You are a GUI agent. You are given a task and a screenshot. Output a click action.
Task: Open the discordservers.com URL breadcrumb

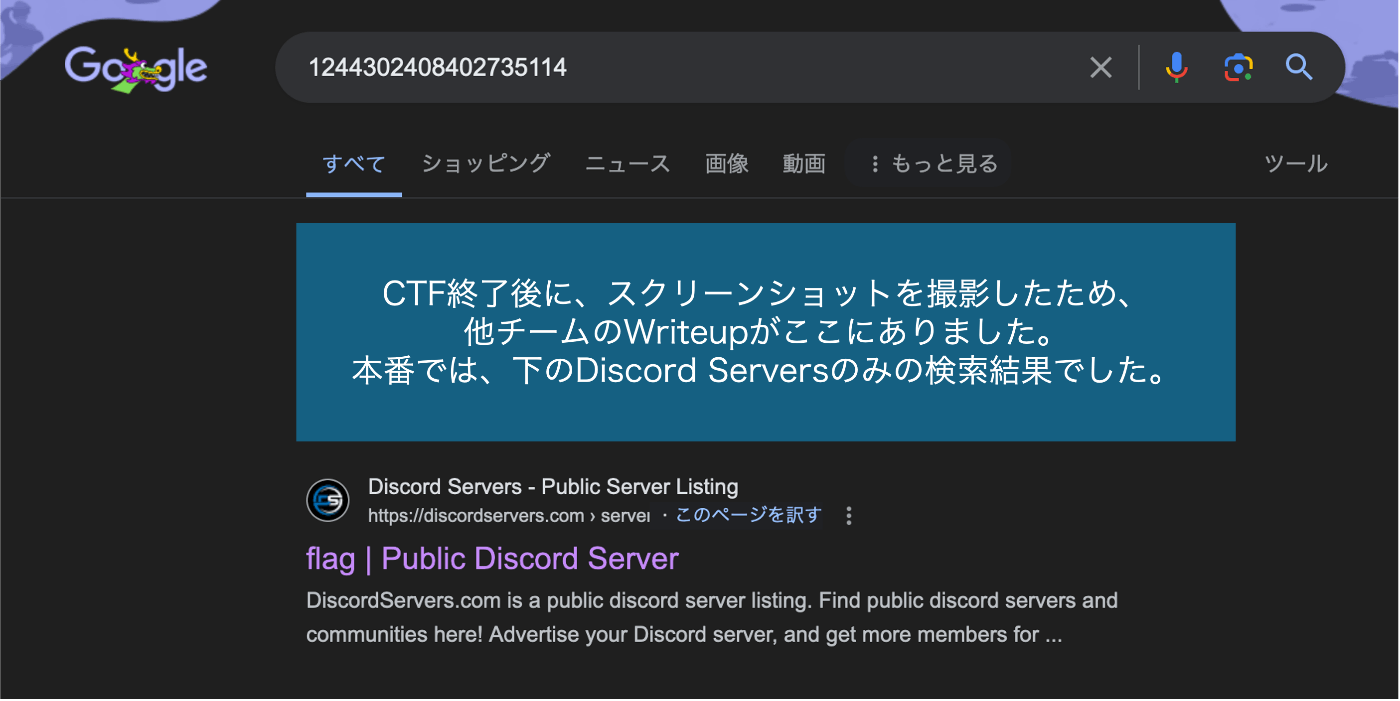[x=509, y=516]
